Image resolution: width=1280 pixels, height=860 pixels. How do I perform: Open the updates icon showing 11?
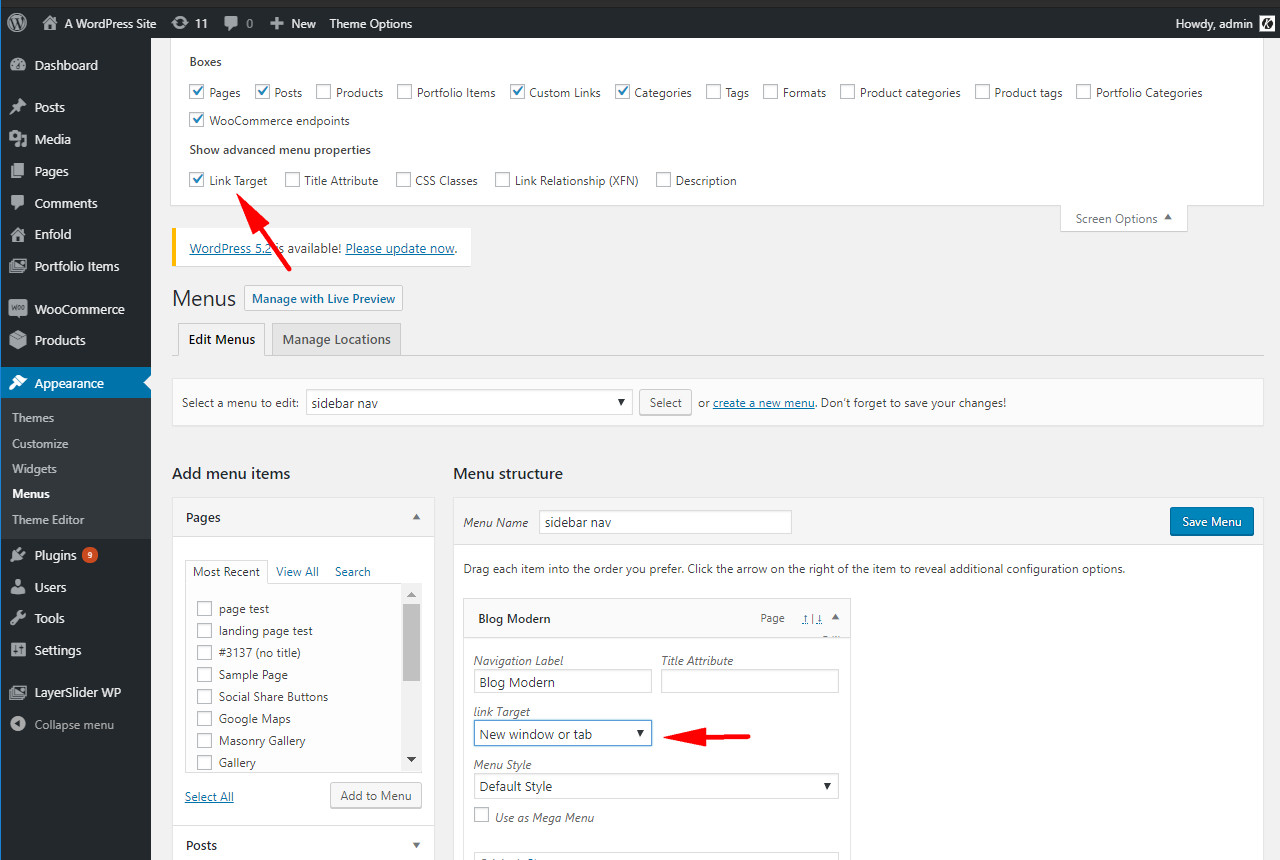tap(179, 23)
